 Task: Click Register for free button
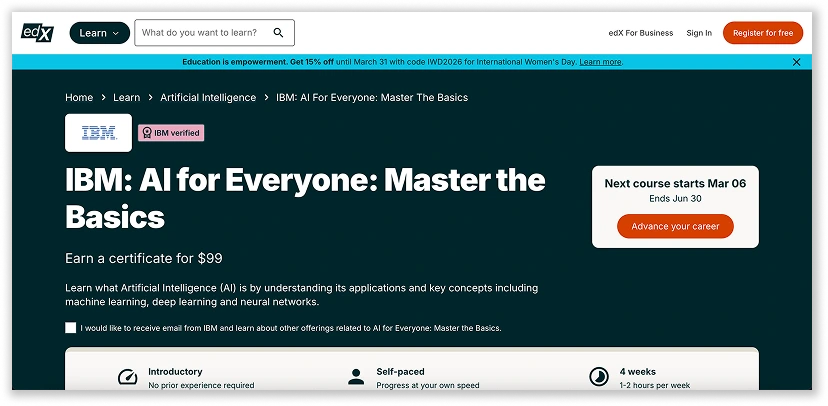(x=763, y=33)
